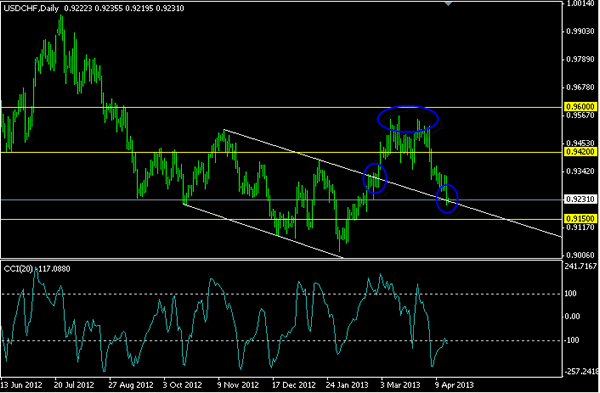Click the 9 Nov 2012 date label
The image size is (600, 393).
(x=237, y=385)
